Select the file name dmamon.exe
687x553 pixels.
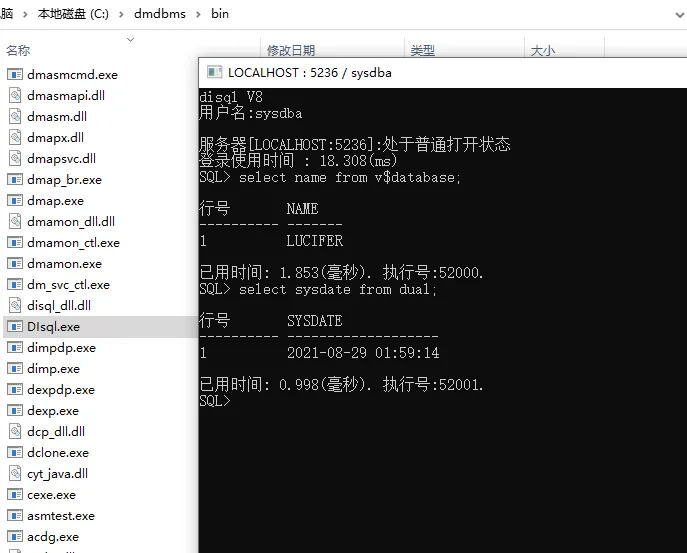tap(64, 263)
